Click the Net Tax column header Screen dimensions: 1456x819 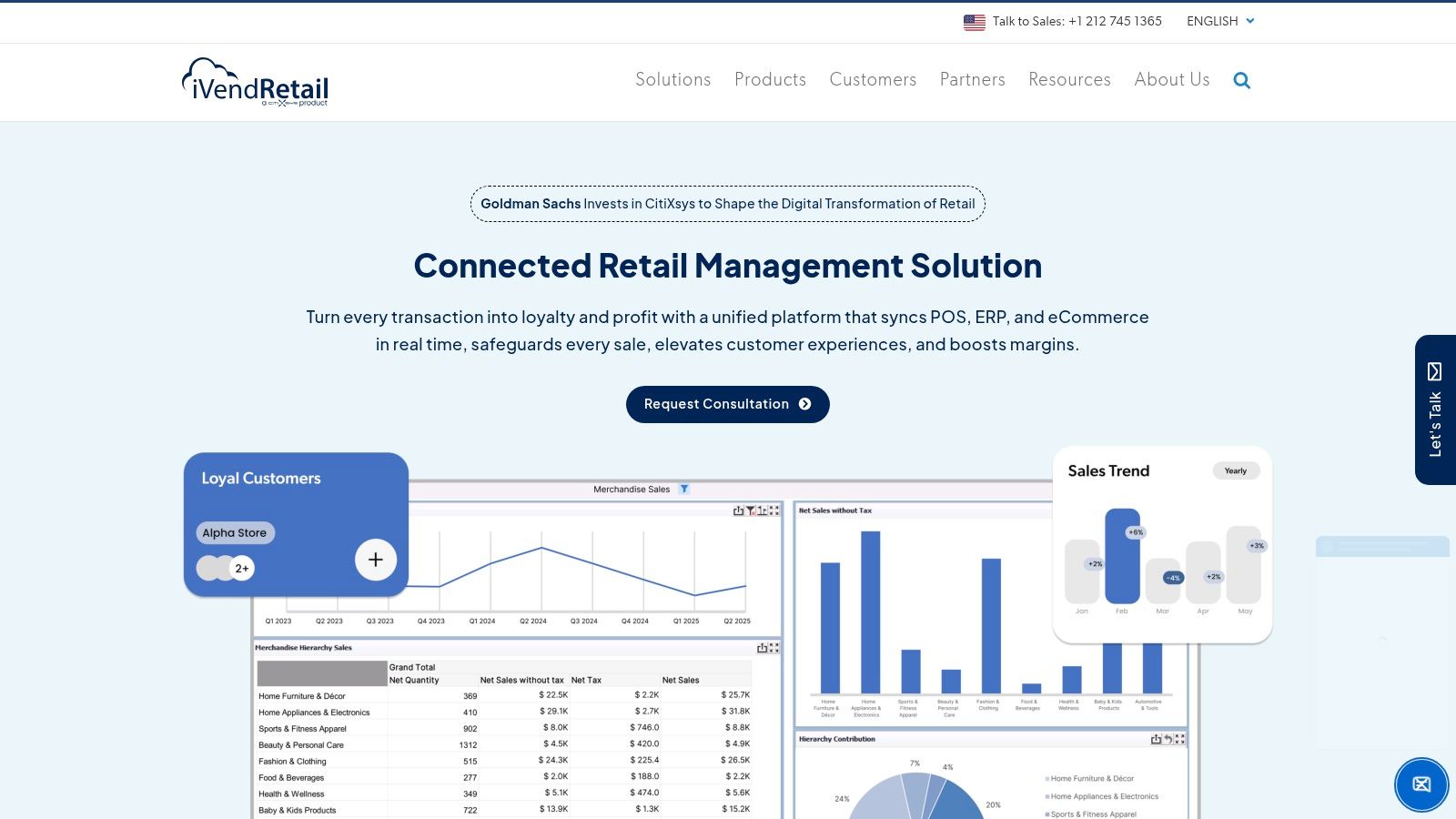(586, 680)
